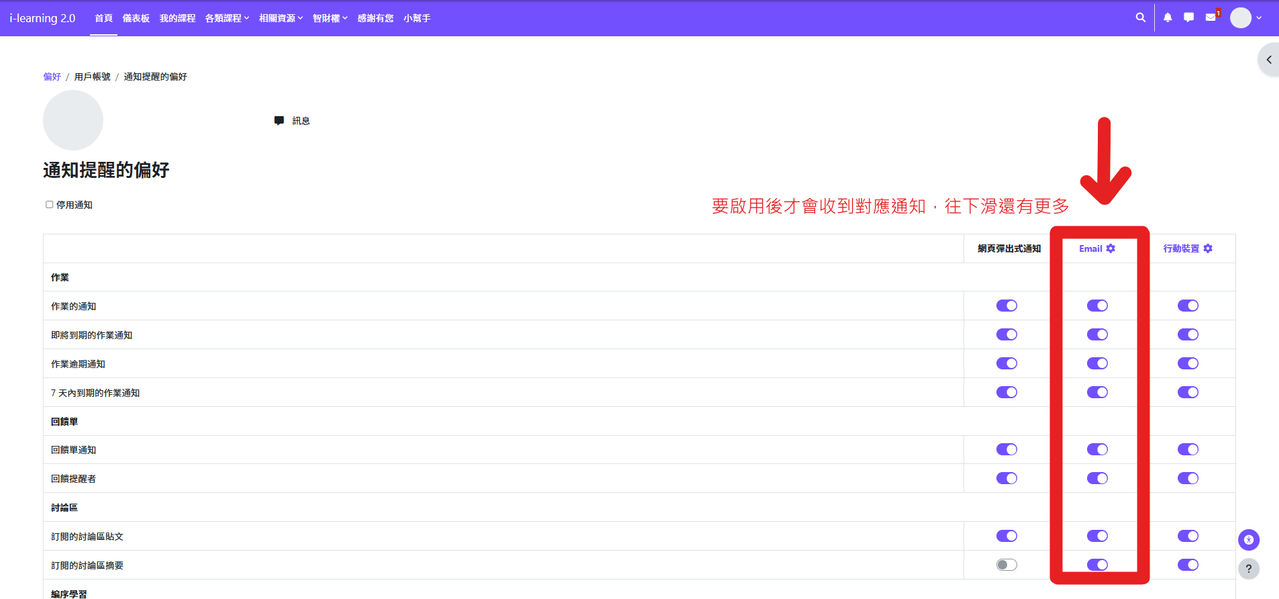
Task: Click the 通知提醒的偏好 breadcrumb item
Action: coord(155,77)
